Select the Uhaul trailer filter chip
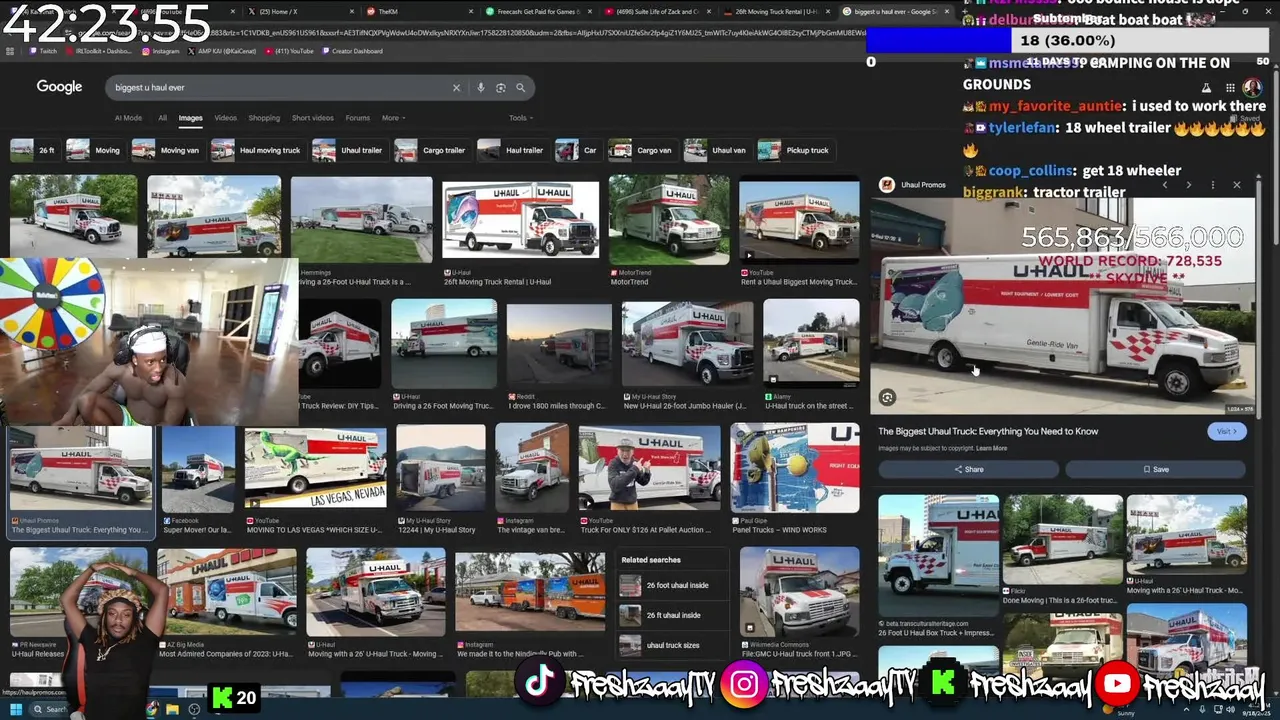The width and height of the screenshot is (1280, 720). (x=349, y=150)
